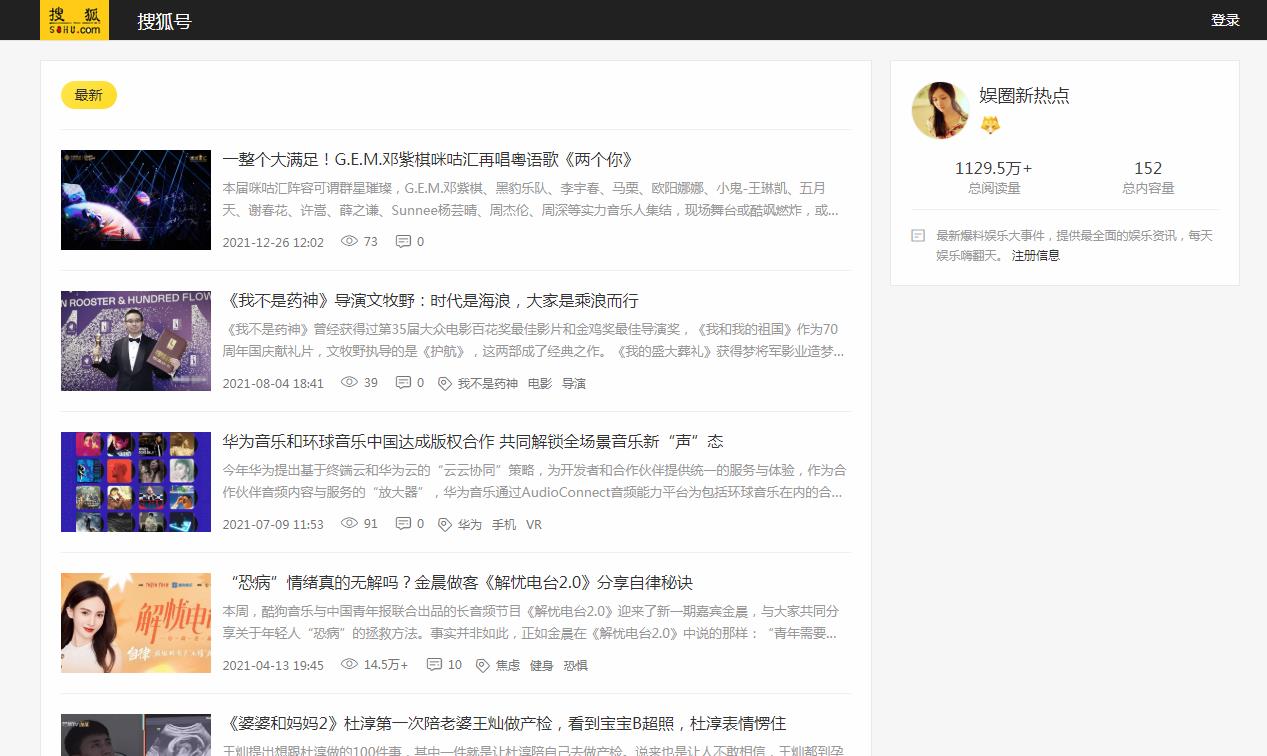Open article 《我不是药神》导演文牧野

click(431, 301)
